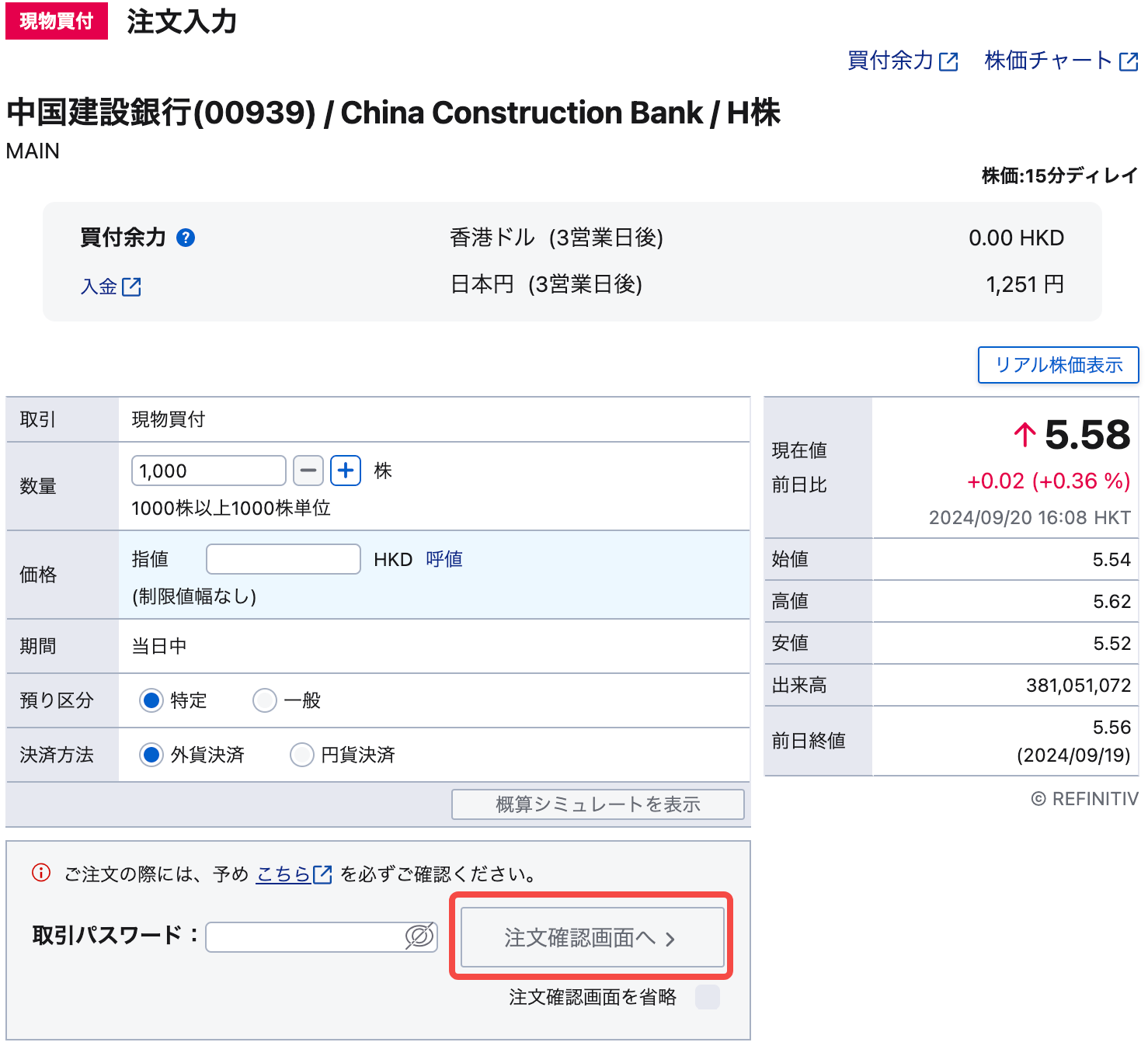Click the quantity input field showing 1,000
1148x1056 pixels.
209,471
